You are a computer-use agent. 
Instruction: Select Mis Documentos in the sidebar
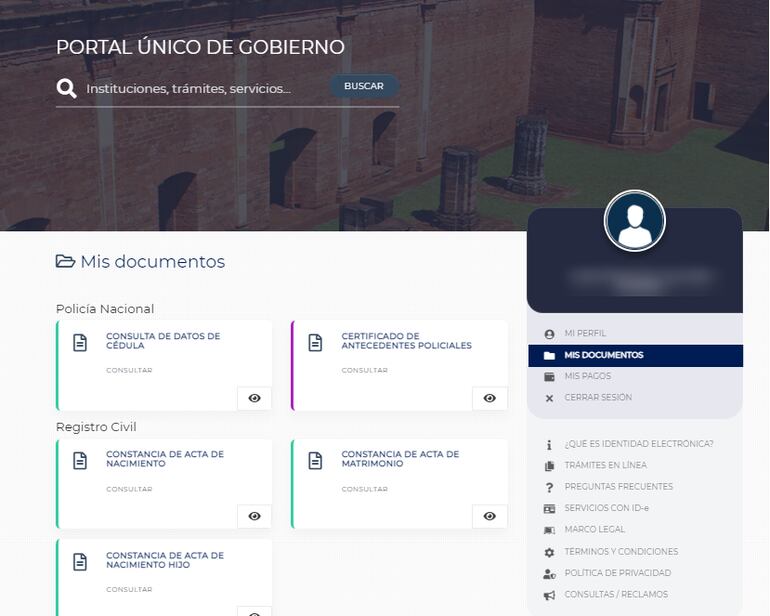pos(603,355)
